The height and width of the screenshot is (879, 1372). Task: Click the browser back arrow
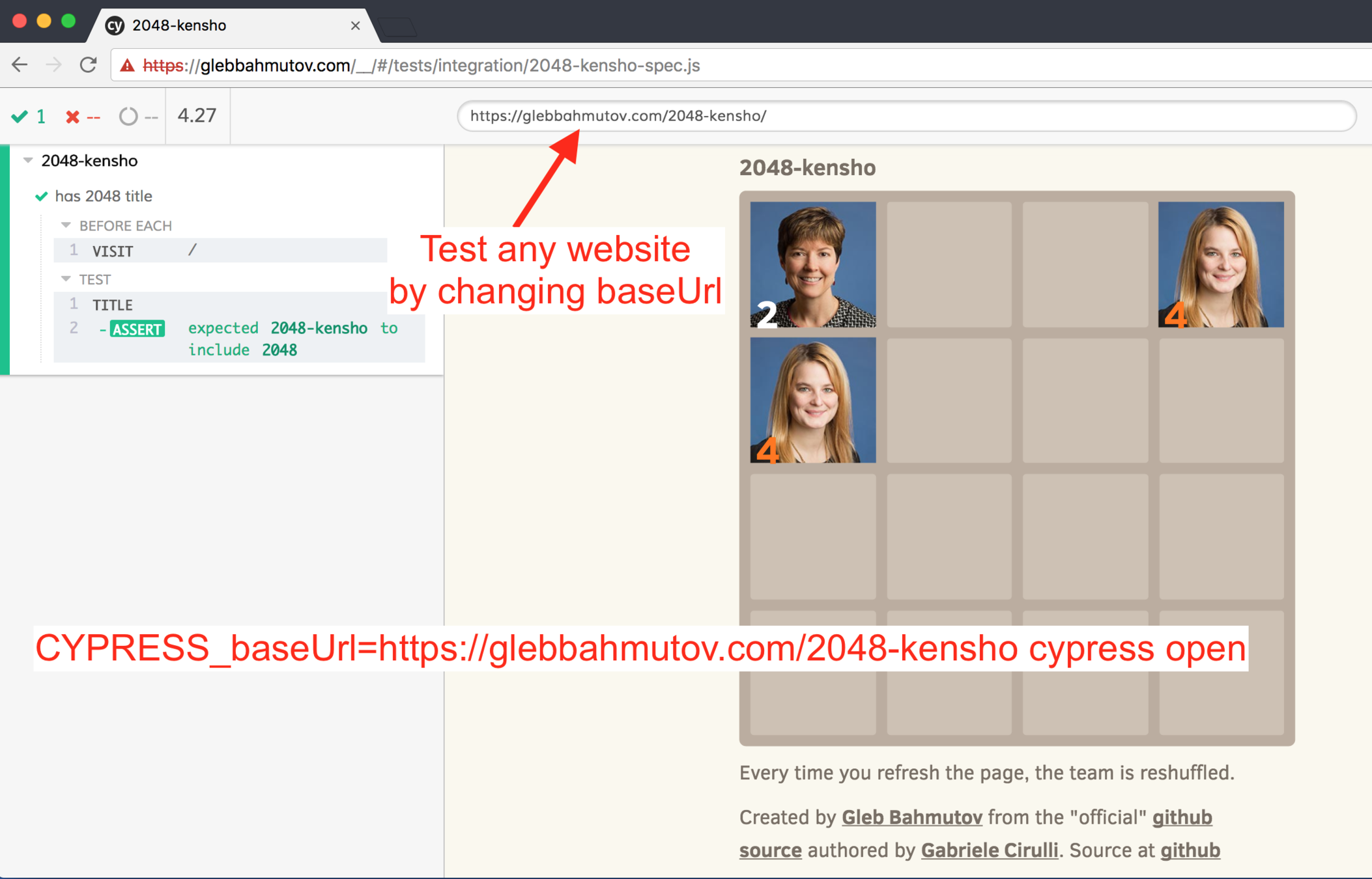20,65
